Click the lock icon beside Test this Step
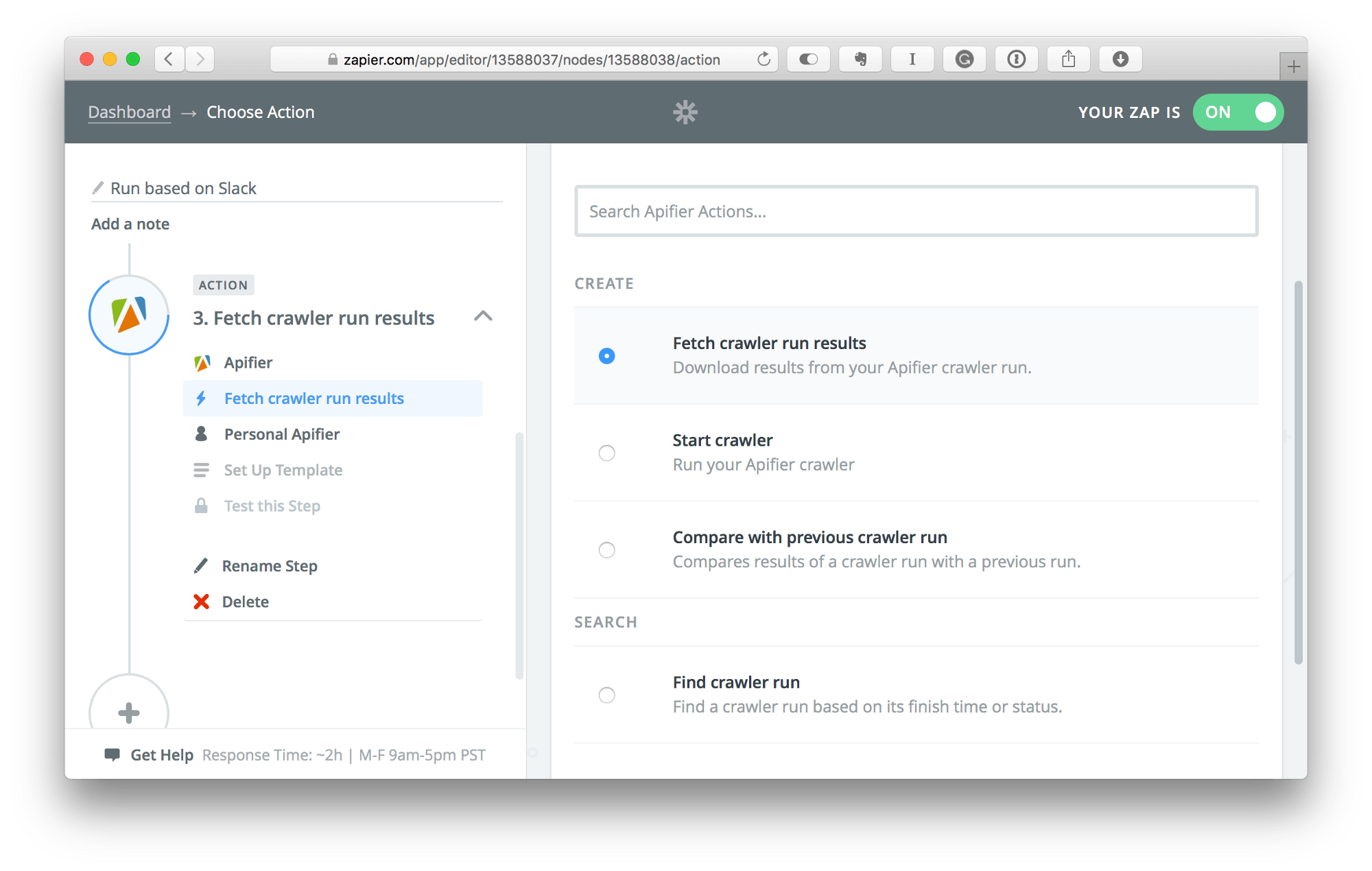The width and height of the screenshot is (1372, 871). point(201,505)
